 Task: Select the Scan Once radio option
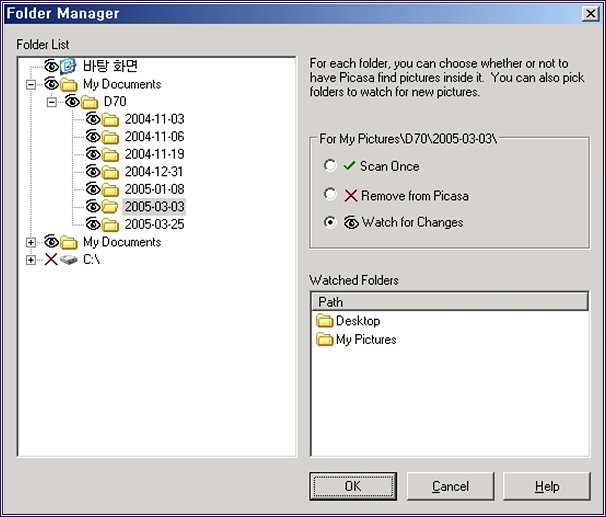(x=330, y=166)
